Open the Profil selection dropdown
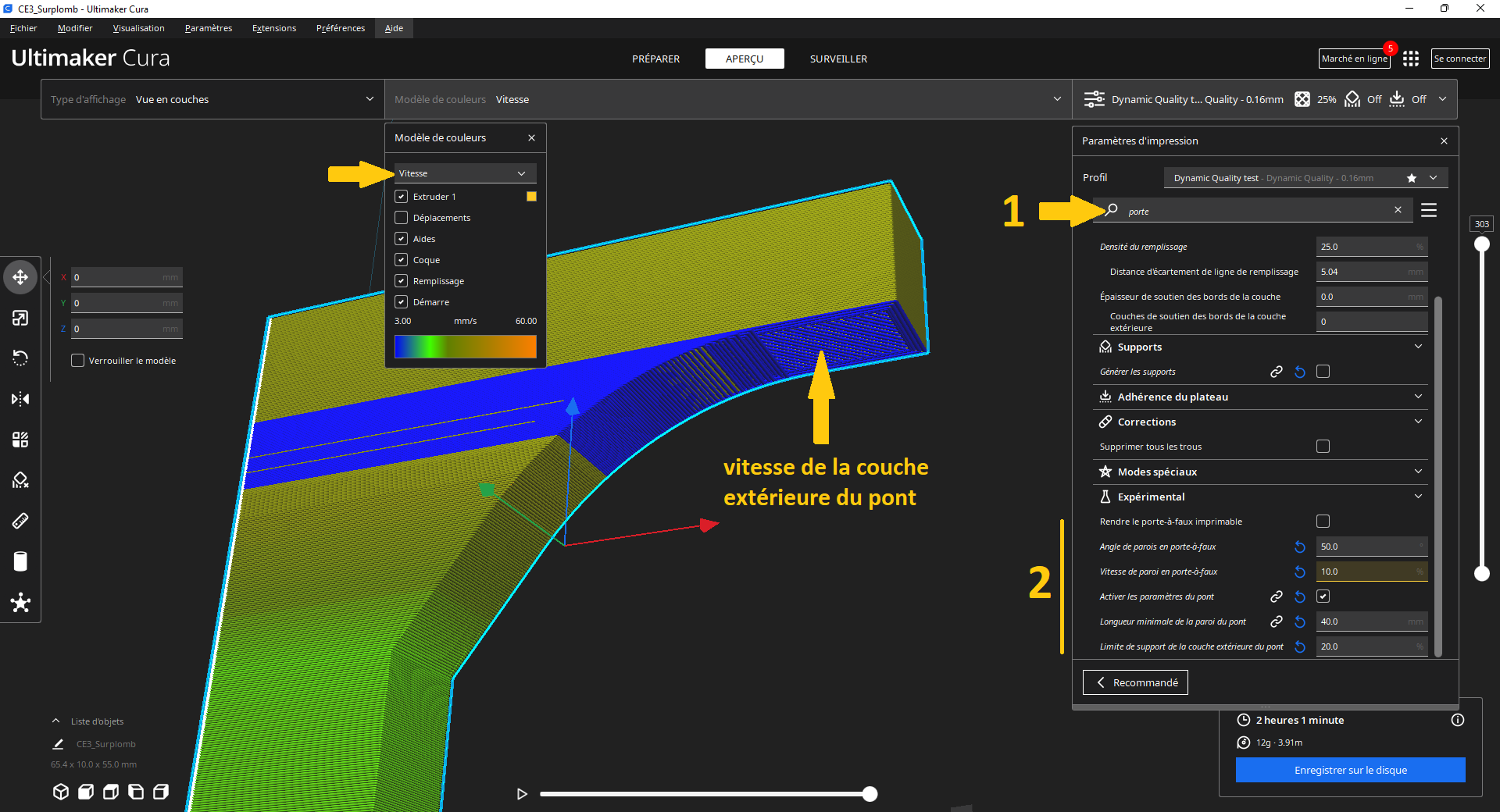This screenshot has width=1500, height=812. (1305, 178)
